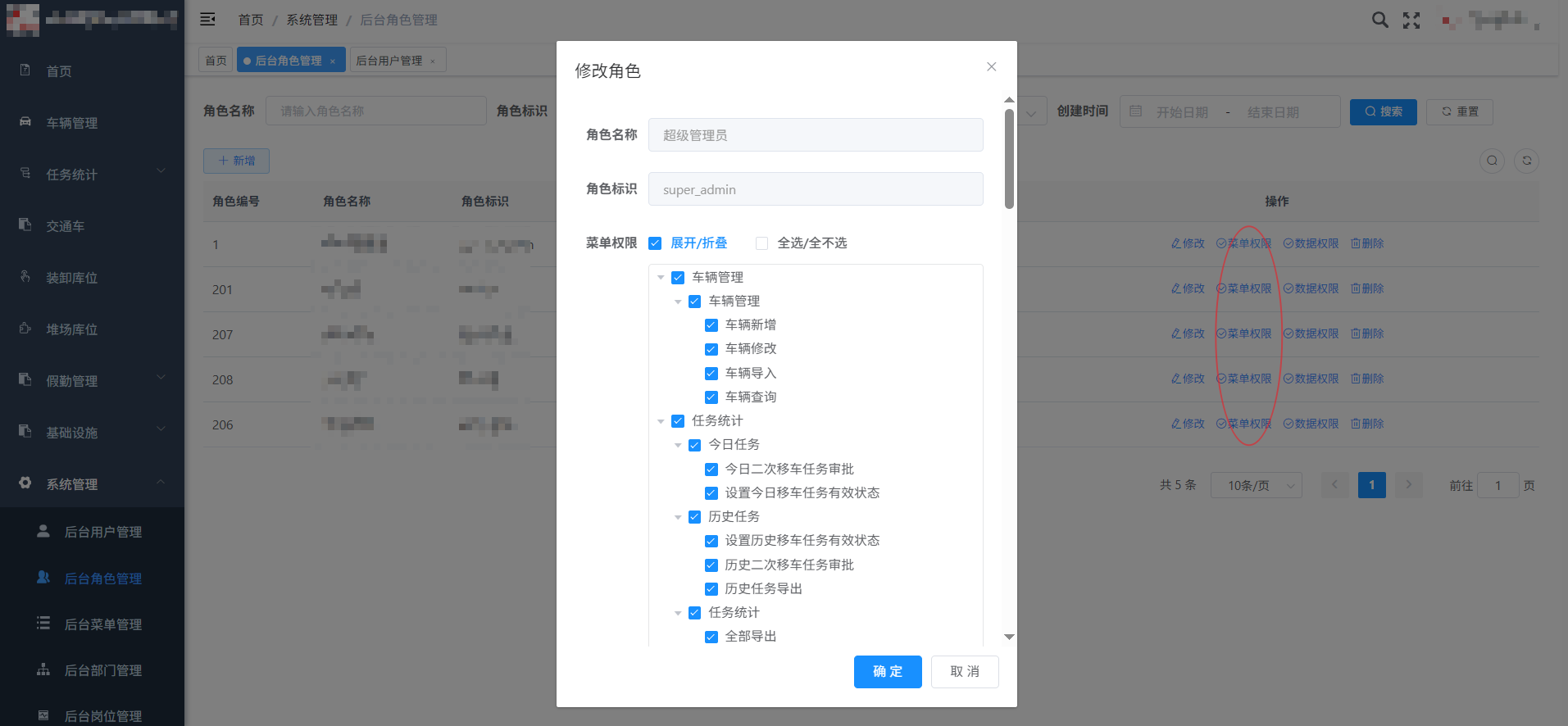Viewport: 1568px width, 726px height.
Task: Click the 后台角色管理 people icon
Action: (43, 578)
